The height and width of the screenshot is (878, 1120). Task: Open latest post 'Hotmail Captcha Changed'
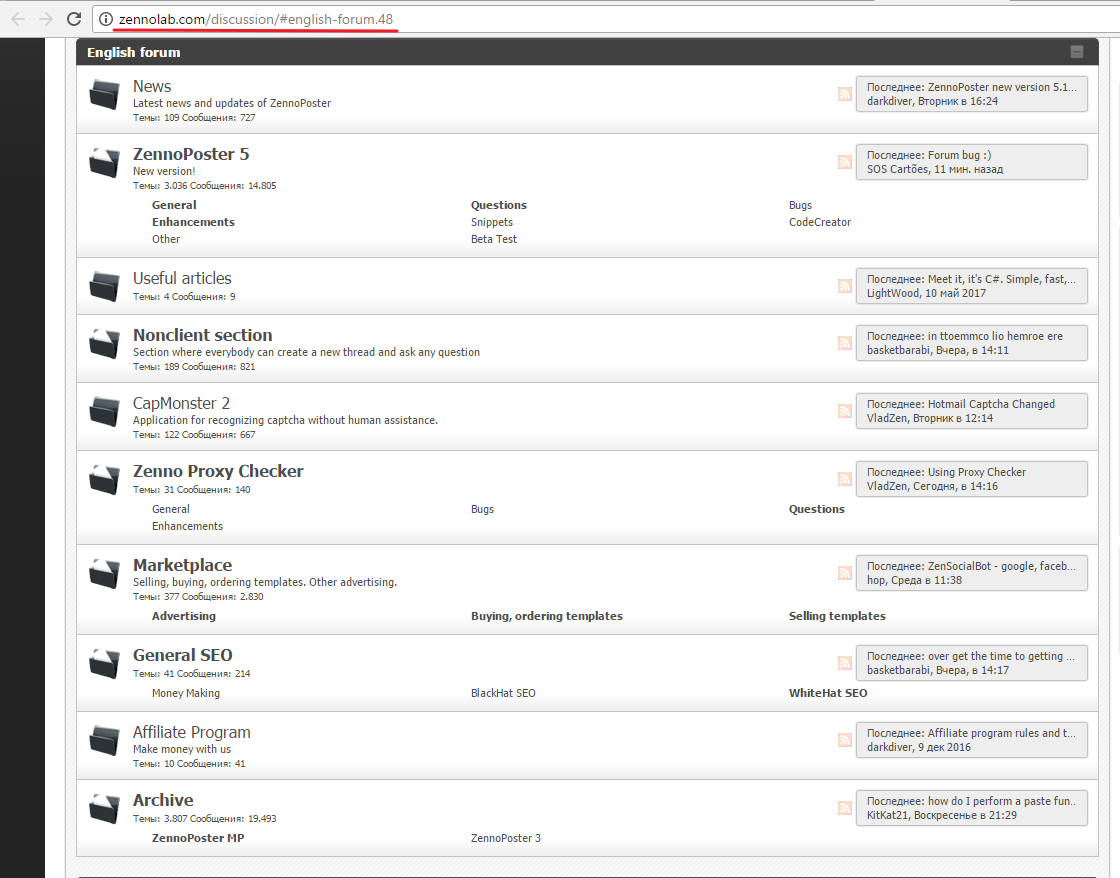pyautogui.click(x=991, y=404)
